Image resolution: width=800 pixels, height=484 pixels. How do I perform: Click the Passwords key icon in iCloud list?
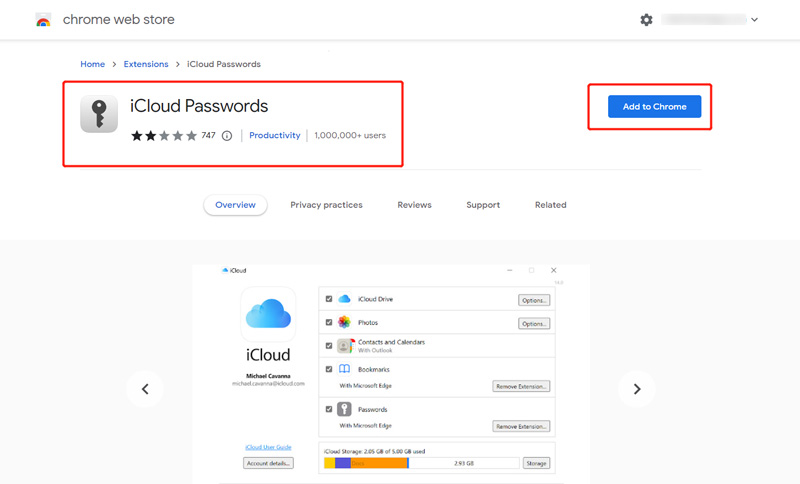344,409
